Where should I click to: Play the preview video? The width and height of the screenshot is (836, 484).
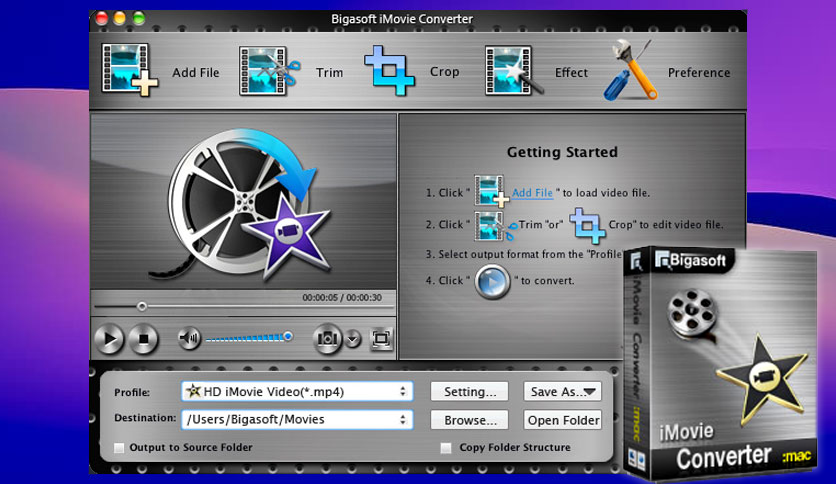click(109, 339)
